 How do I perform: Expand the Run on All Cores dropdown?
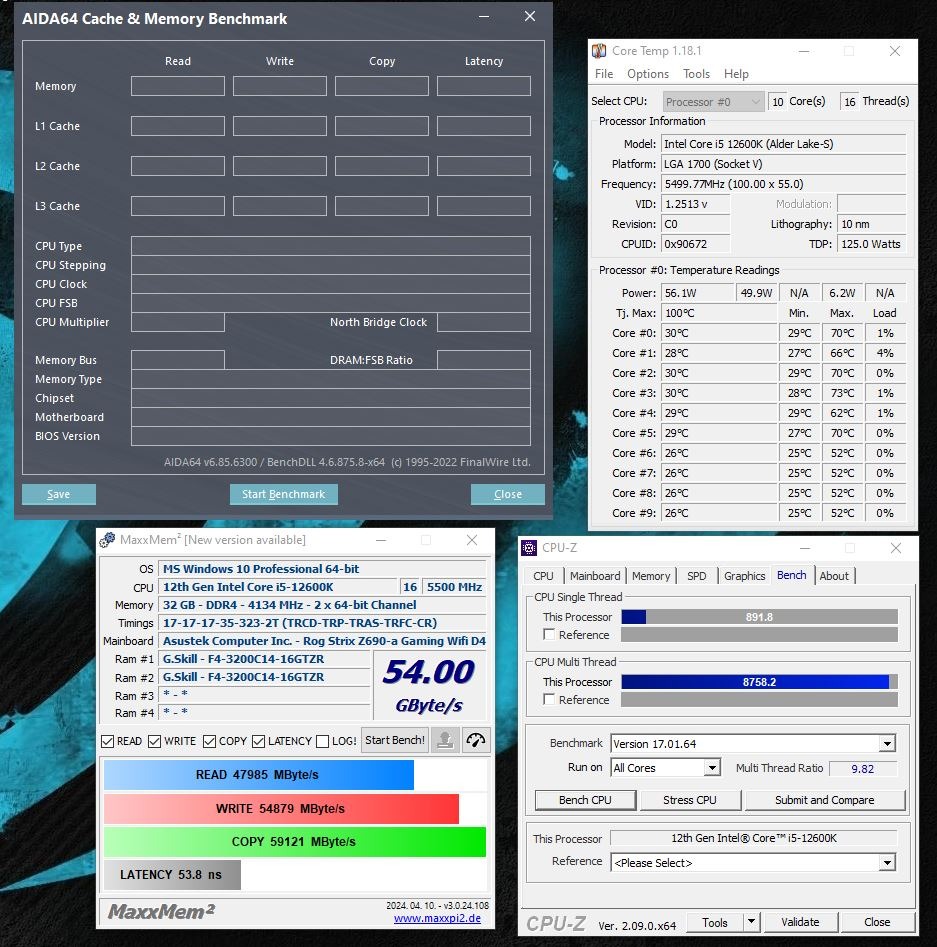tap(712, 768)
